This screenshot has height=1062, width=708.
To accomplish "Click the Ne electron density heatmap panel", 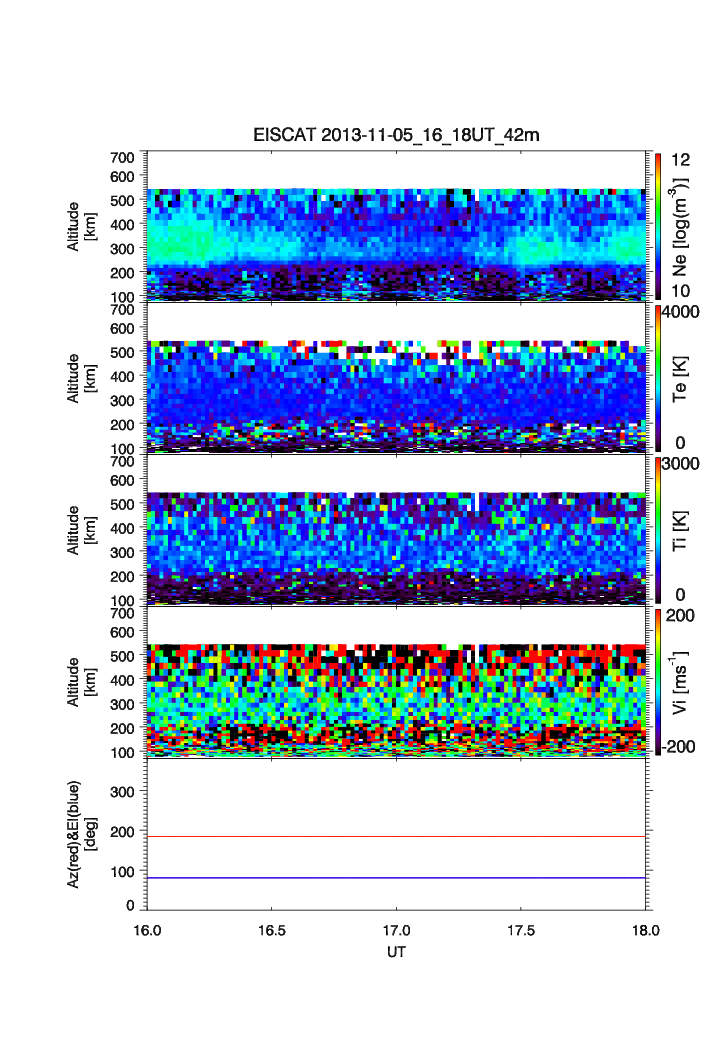I will pos(396,226).
